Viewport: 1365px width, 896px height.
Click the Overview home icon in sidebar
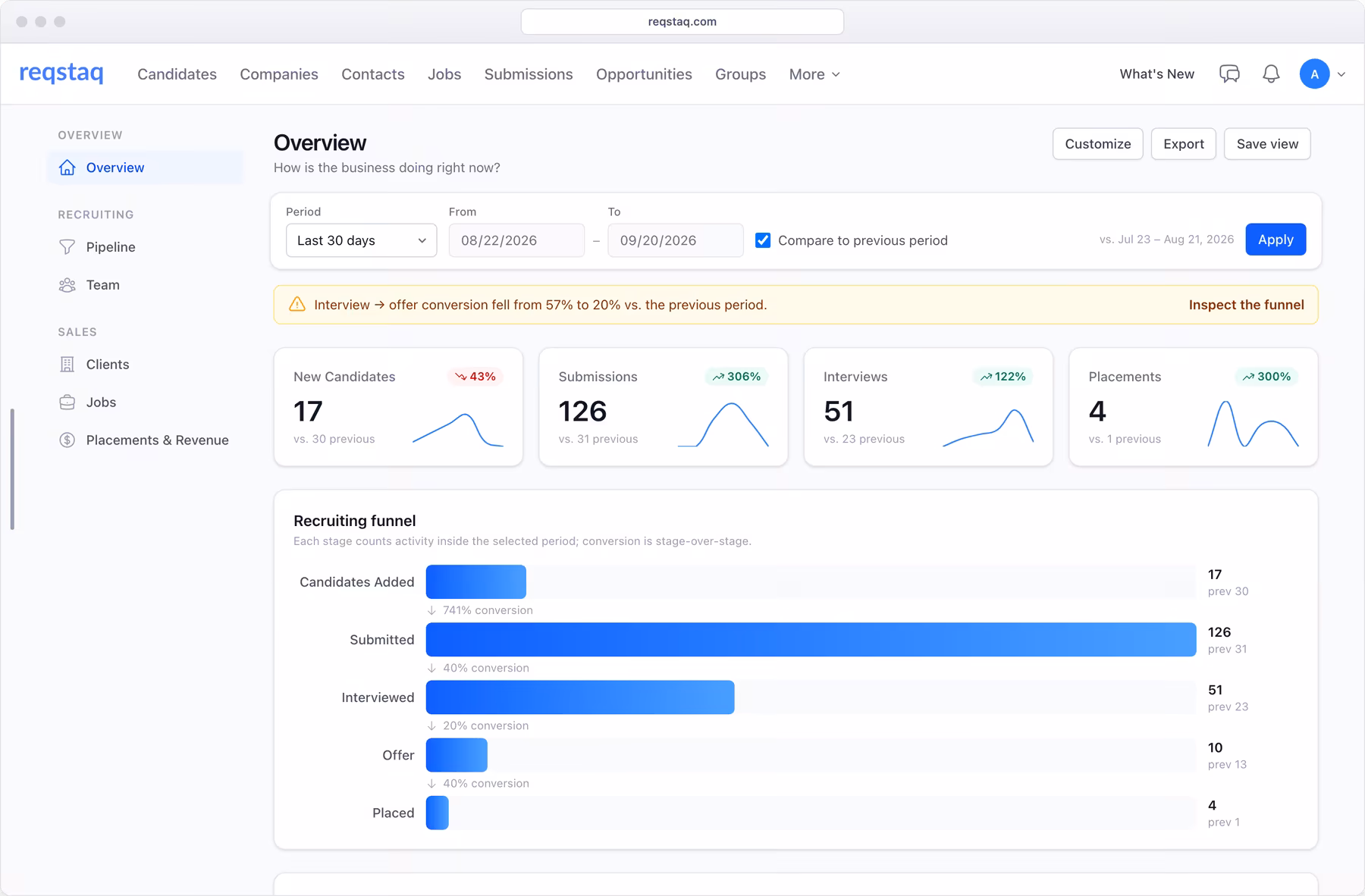67,168
